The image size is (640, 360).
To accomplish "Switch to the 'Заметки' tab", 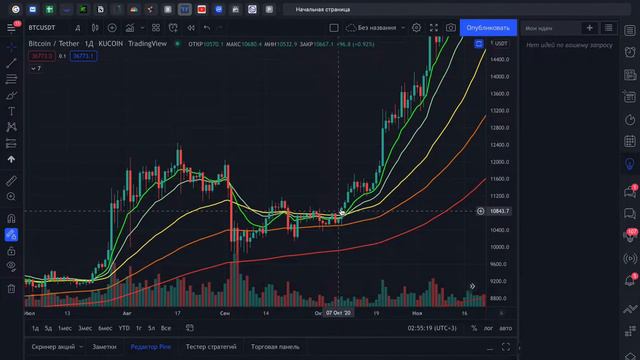I will pos(104,347).
